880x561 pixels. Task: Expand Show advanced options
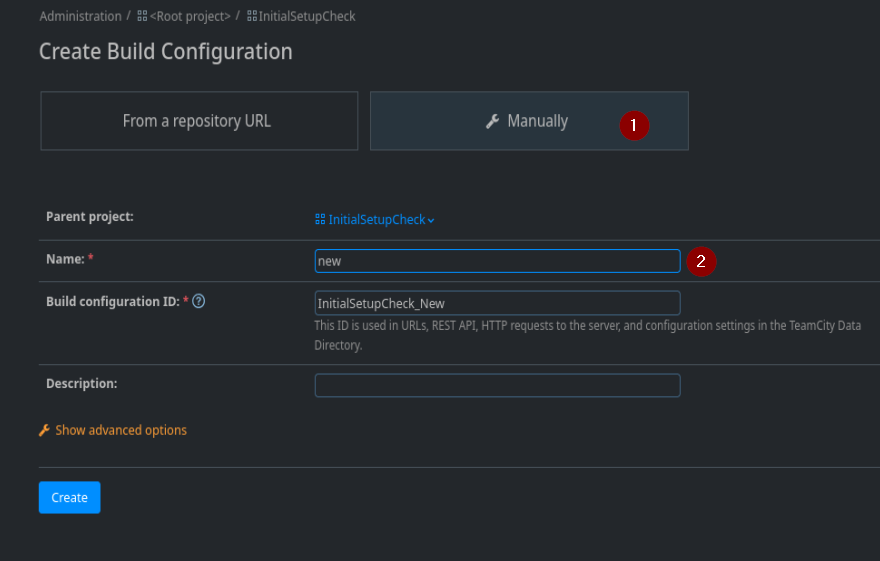pos(121,430)
